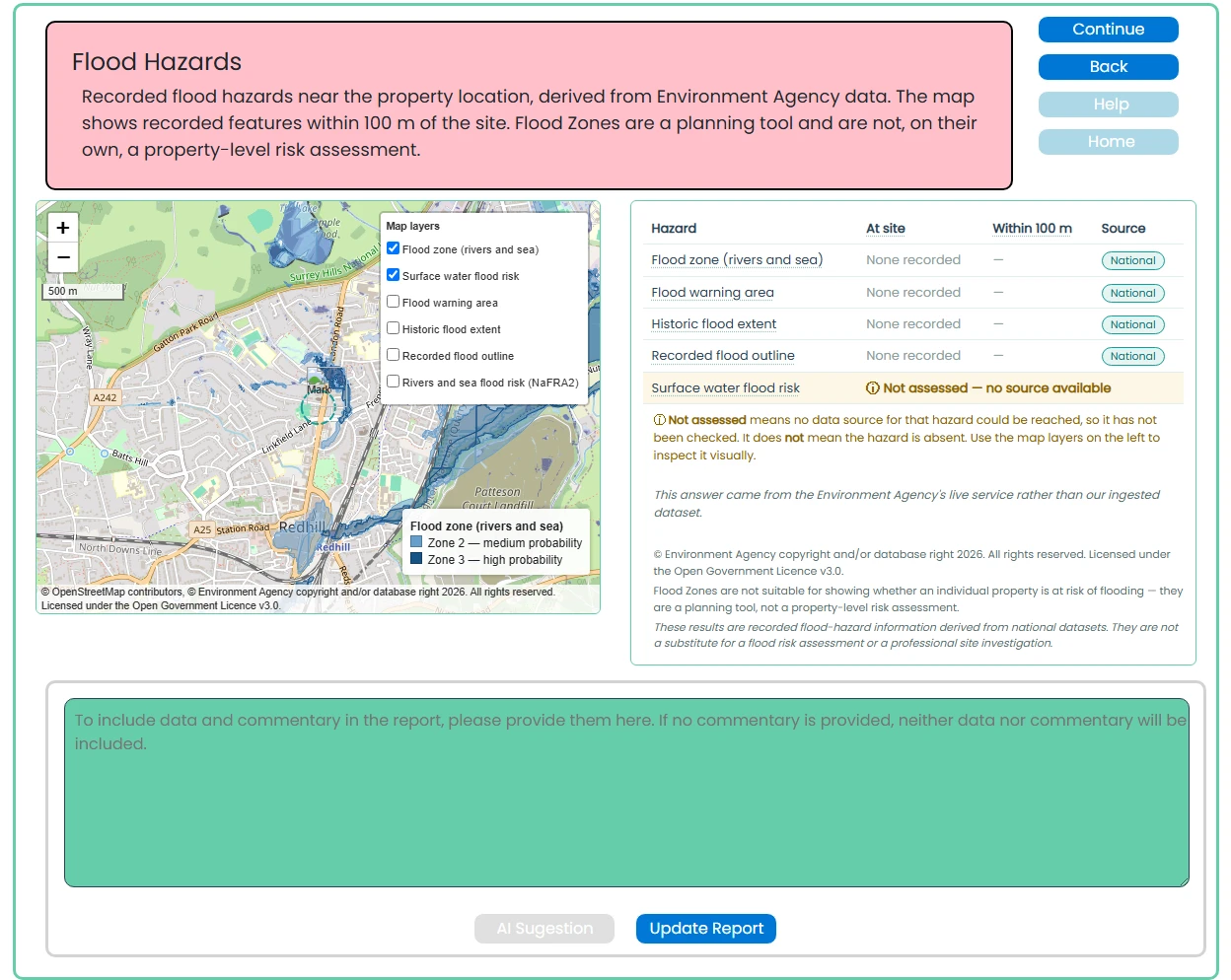The width and height of the screenshot is (1231, 980).
Task: Enable Rivers and sea flood risk (NaFRA2) layer
Action: point(393,382)
